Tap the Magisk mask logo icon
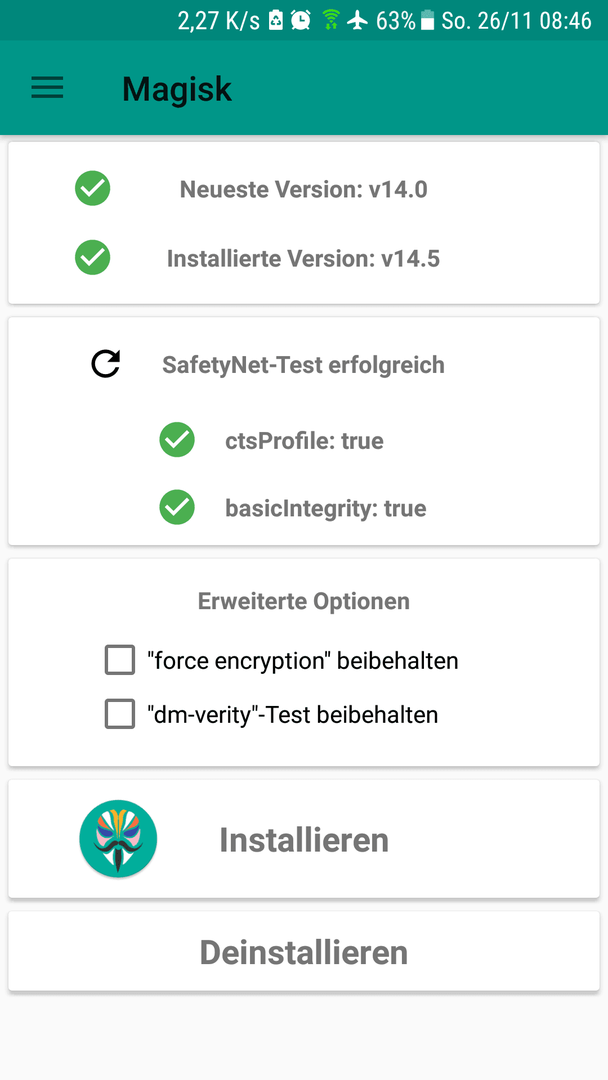 coord(118,839)
